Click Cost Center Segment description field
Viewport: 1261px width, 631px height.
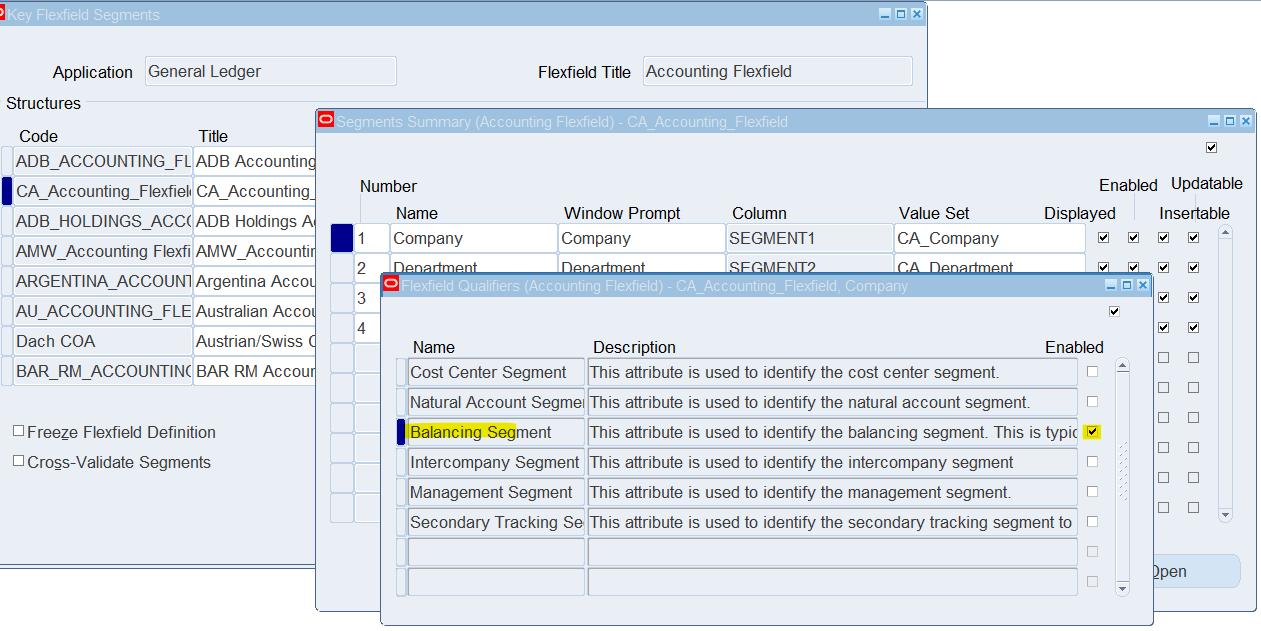click(832, 372)
